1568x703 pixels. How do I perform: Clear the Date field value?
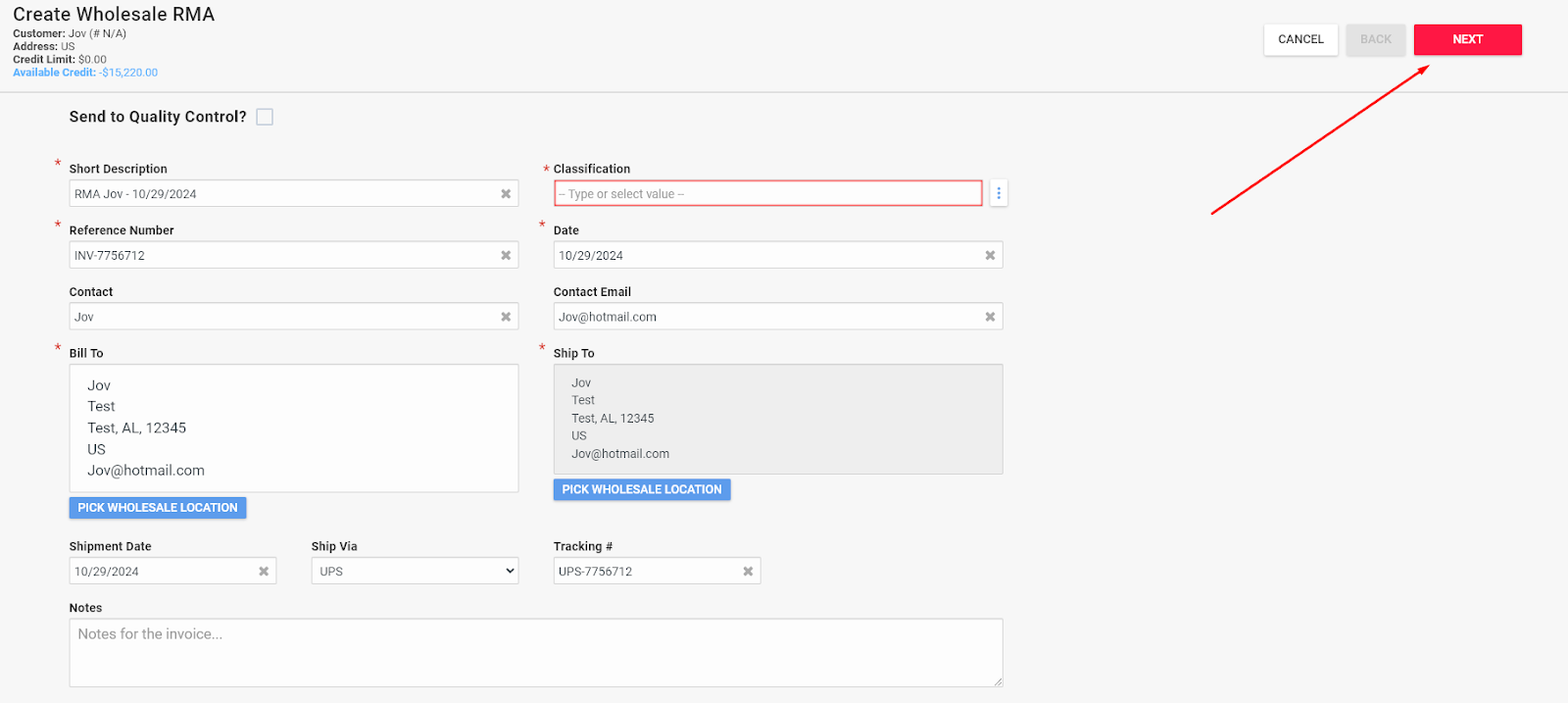pyautogui.click(x=990, y=256)
